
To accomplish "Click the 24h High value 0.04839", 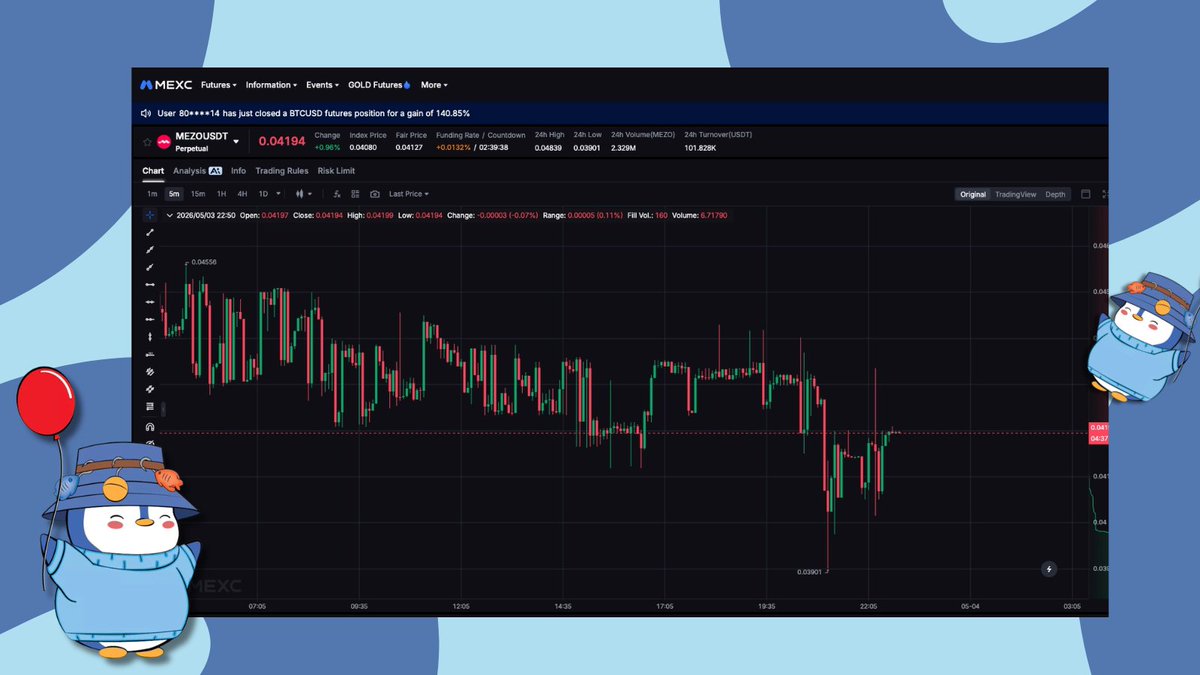I will pyautogui.click(x=549, y=148).
